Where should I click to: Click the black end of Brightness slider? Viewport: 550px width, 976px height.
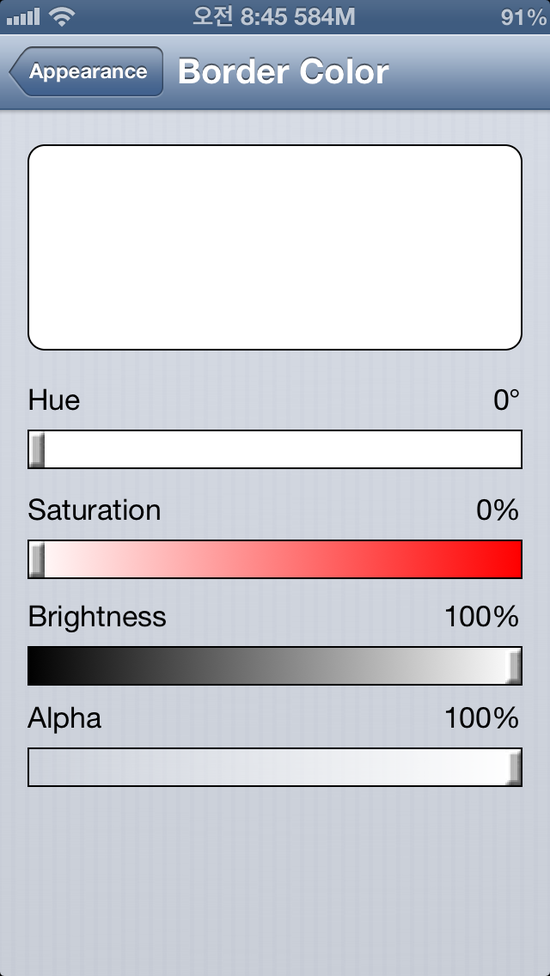[x=36, y=666]
